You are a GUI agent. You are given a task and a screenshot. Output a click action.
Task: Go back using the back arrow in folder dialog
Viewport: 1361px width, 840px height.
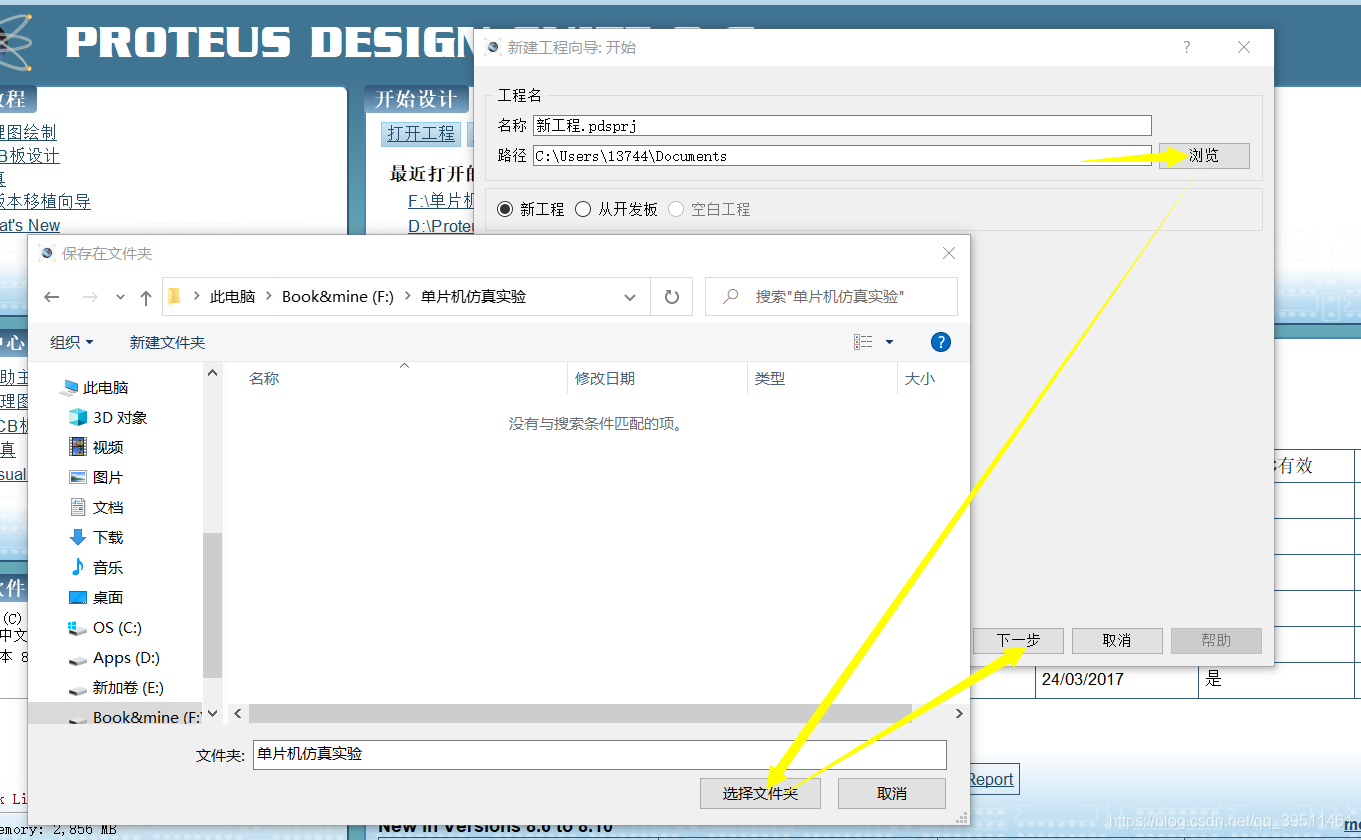[52, 297]
